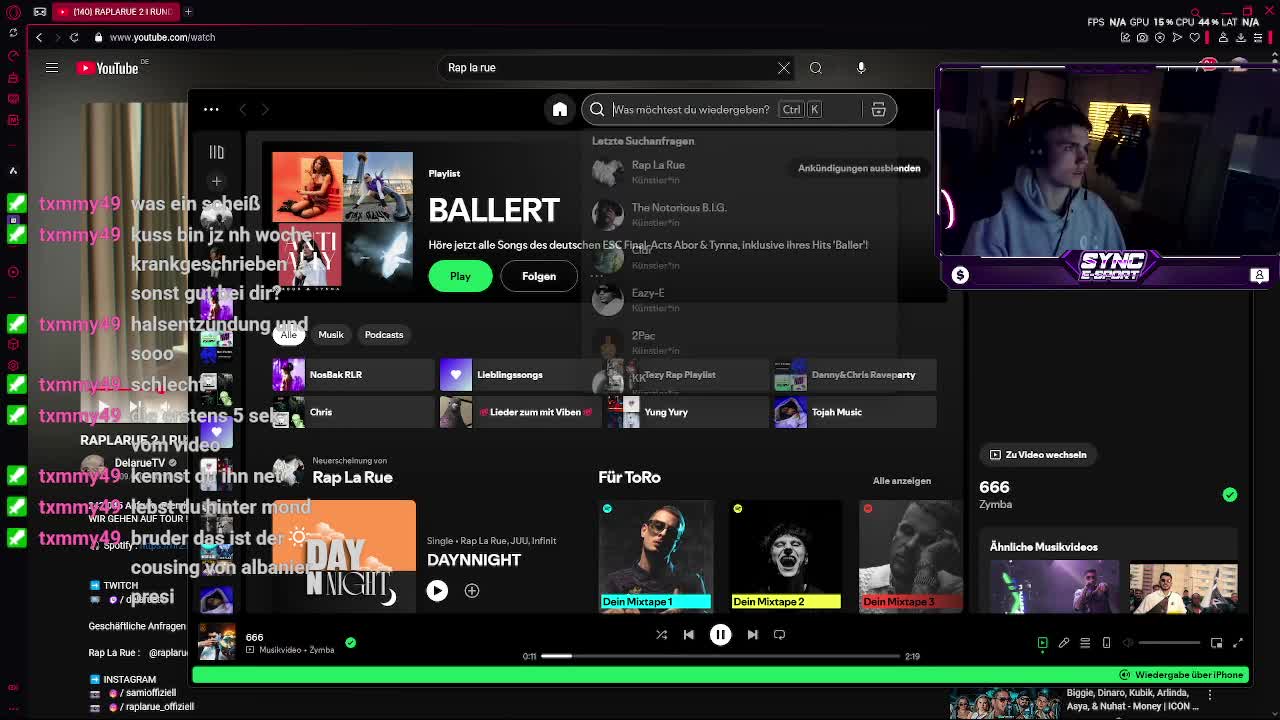This screenshot has height=720, width=1280.
Task: Run YouTube search with magnifier icon
Action: click(816, 68)
